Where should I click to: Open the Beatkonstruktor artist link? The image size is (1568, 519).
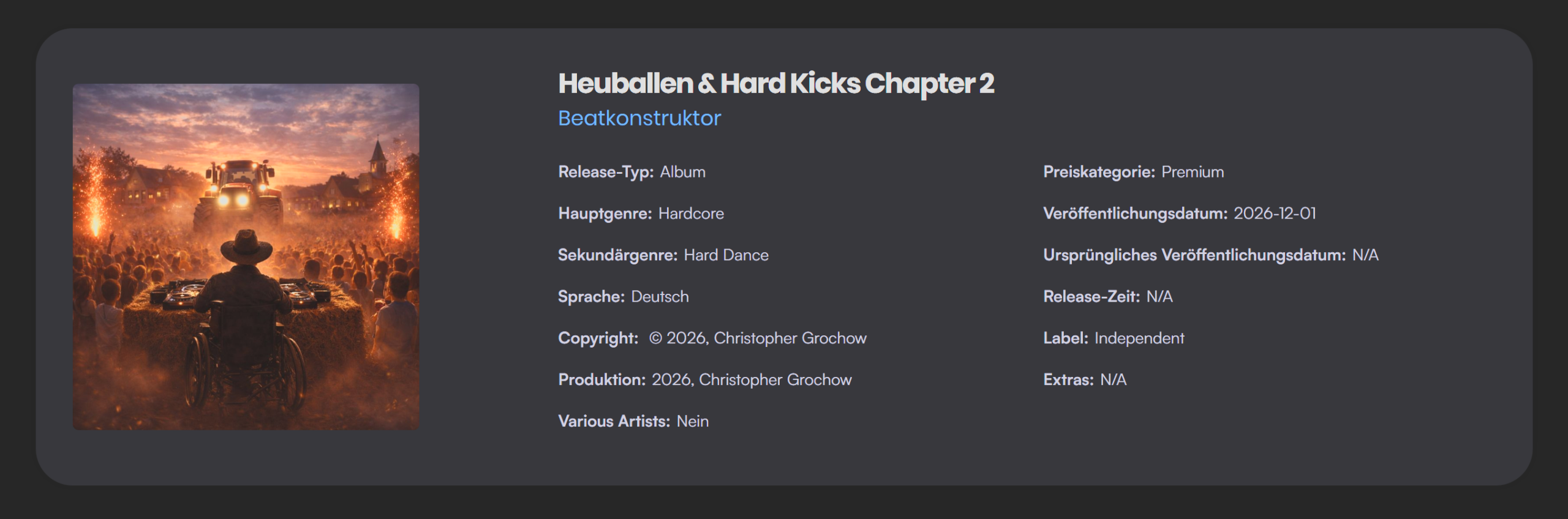click(x=639, y=118)
